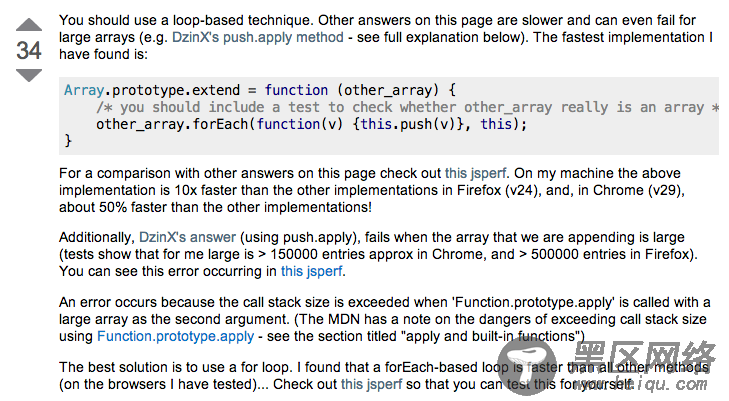Image resolution: width=729 pixels, height=401 pixels.
Task: Click the vote count number 34
Action: point(29,50)
